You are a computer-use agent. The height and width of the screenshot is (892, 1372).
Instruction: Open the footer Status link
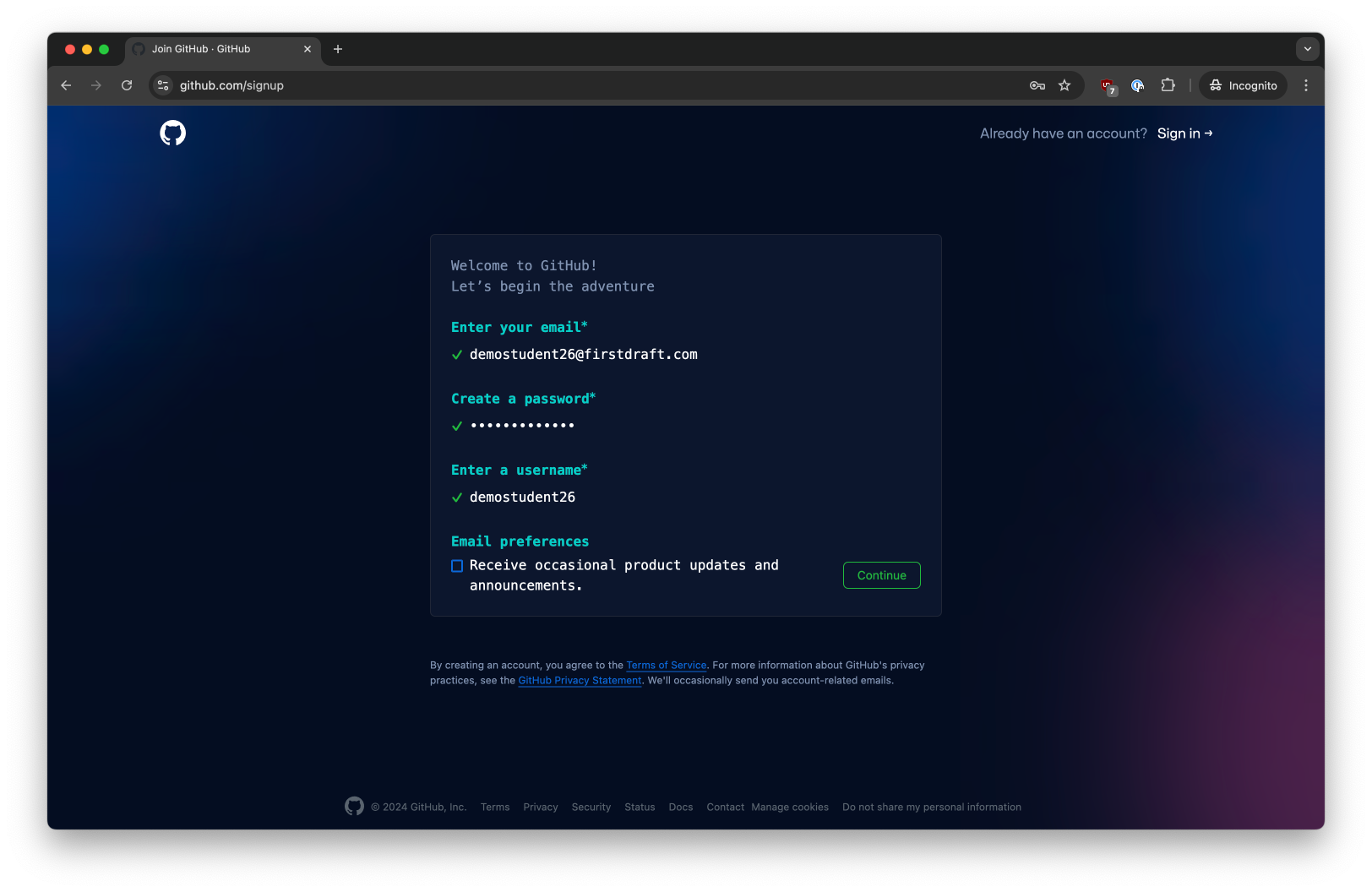click(x=640, y=808)
